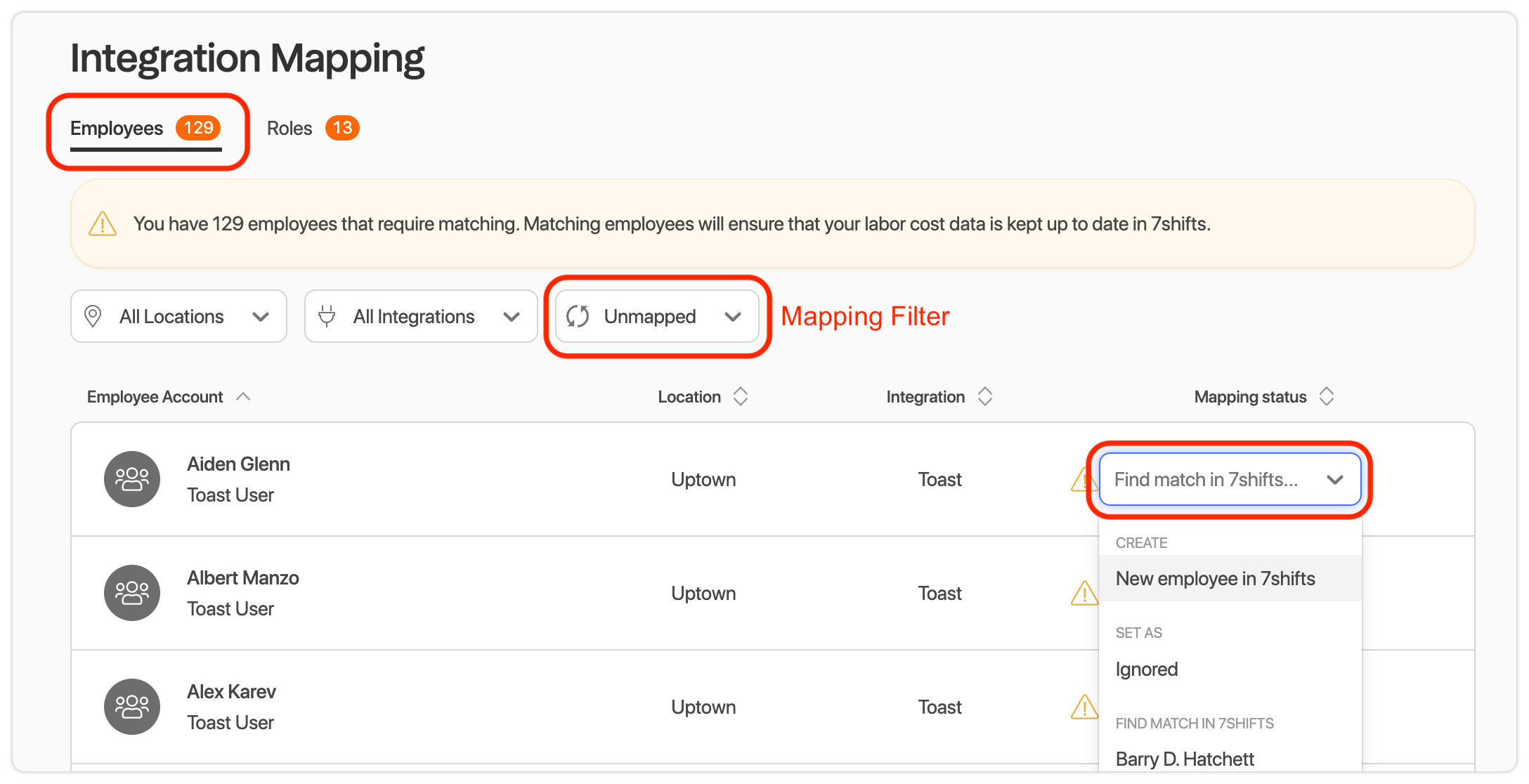This screenshot has height=784, width=1529.
Task: Click the 13 badge on Roles
Action: click(342, 128)
